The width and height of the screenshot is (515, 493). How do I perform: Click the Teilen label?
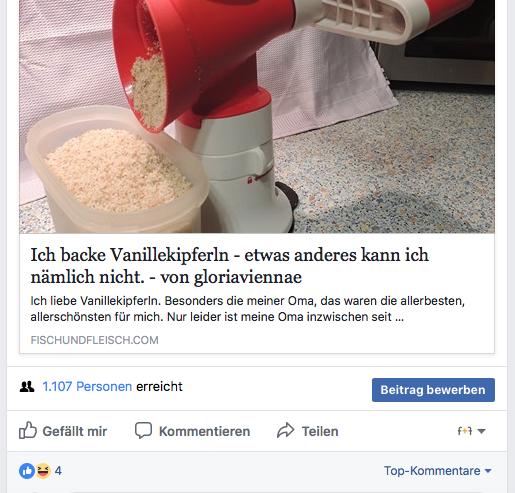(320, 431)
